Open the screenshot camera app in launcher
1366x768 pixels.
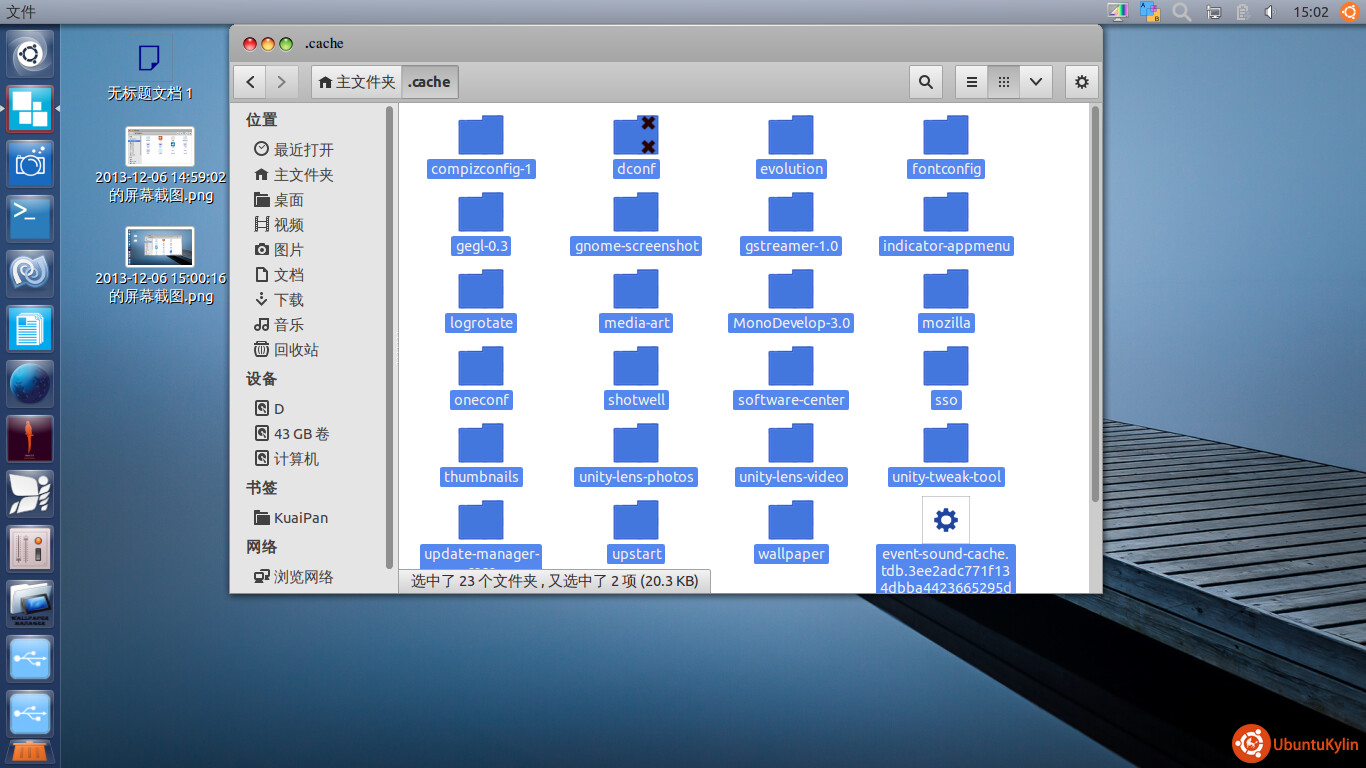[30, 164]
